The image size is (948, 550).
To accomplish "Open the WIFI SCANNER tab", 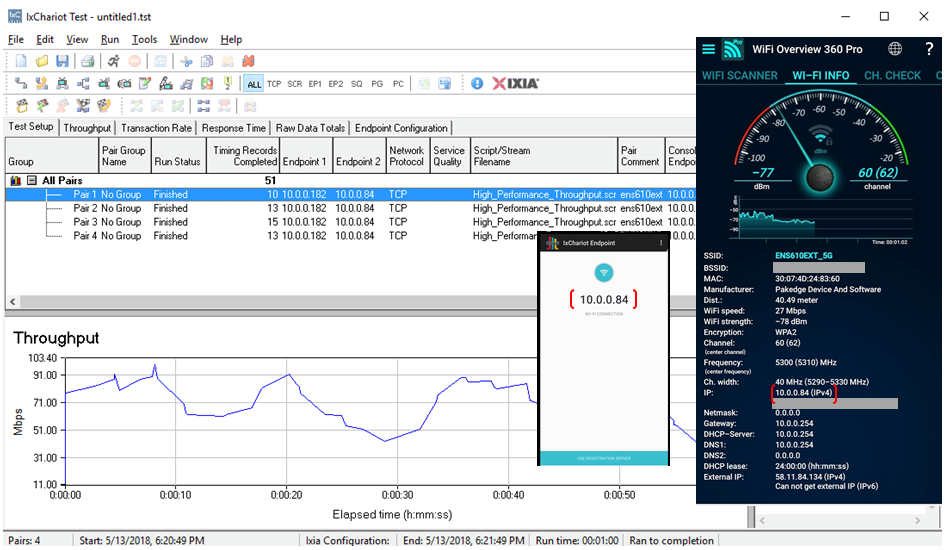I will pyautogui.click(x=739, y=76).
